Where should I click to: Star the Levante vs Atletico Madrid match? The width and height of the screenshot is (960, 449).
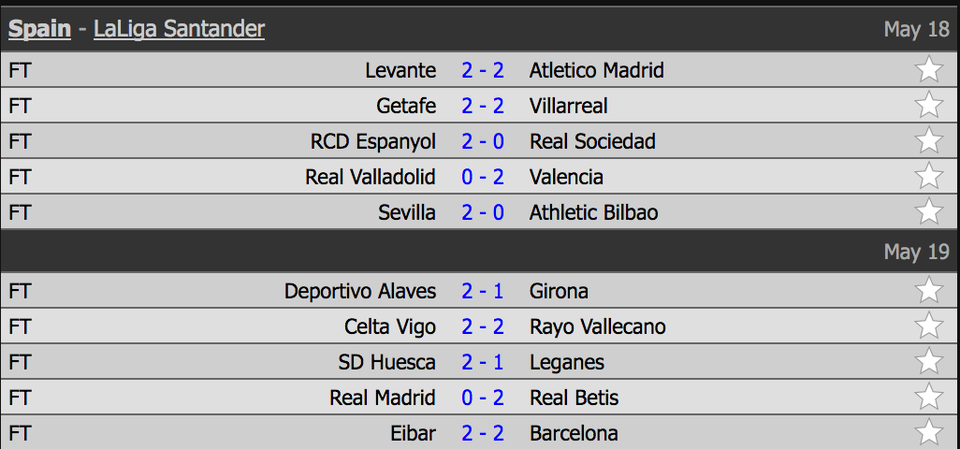(x=929, y=70)
